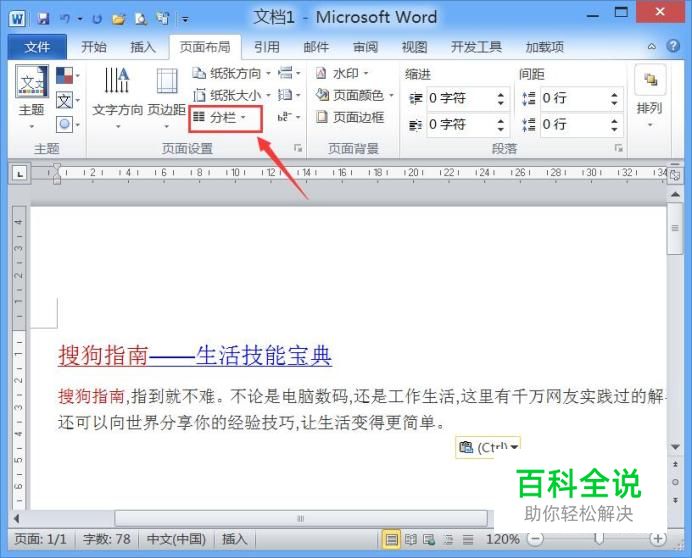The image size is (692, 558).
Task: Toggle the 插入 insert mode indicator
Action: pyautogui.click(x=234, y=539)
